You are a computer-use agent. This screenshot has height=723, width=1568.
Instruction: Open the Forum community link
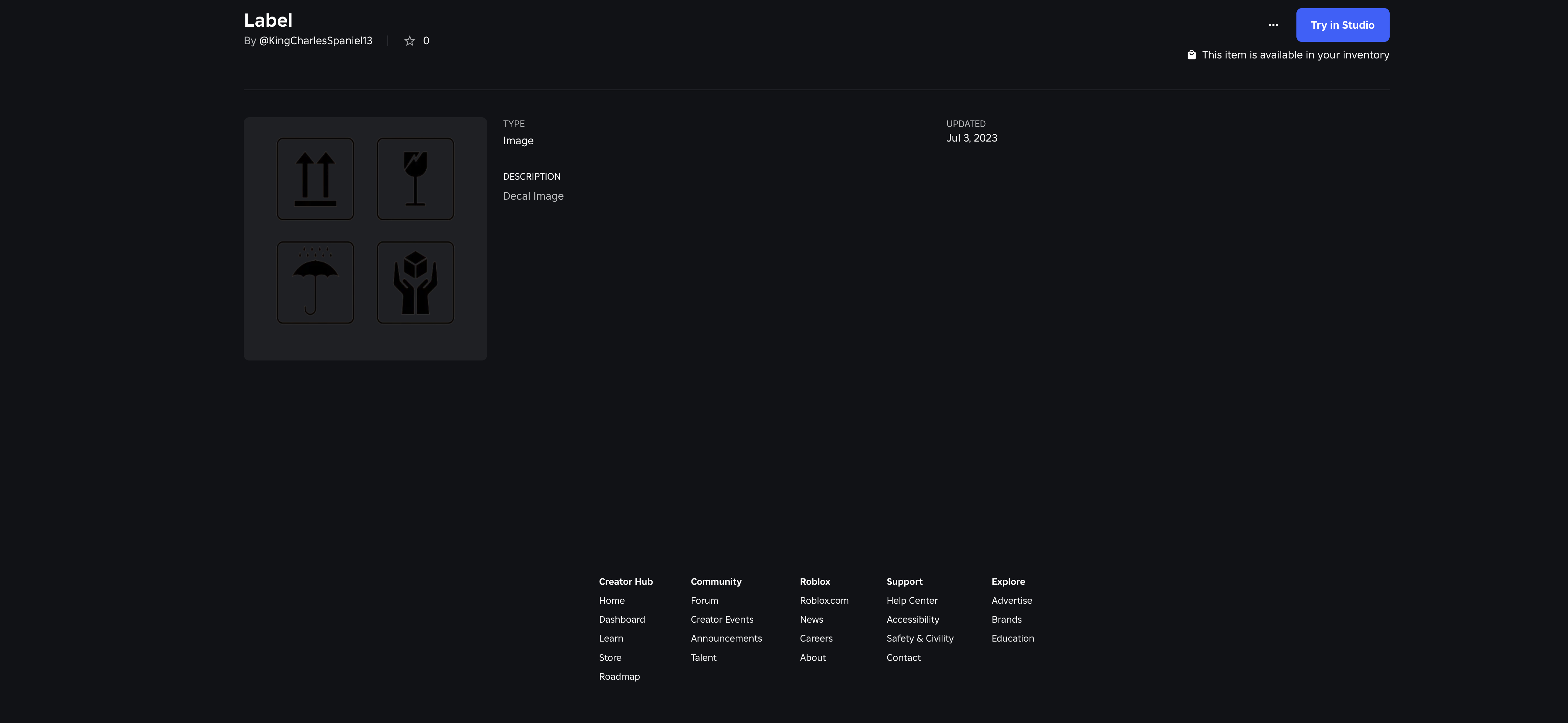click(704, 601)
